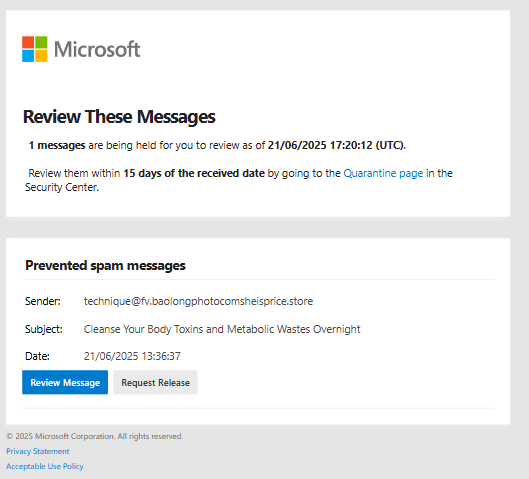The height and width of the screenshot is (479, 529).
Task: Click the date value 21/06/2025 13:36:37
Action: coord(132,356)
